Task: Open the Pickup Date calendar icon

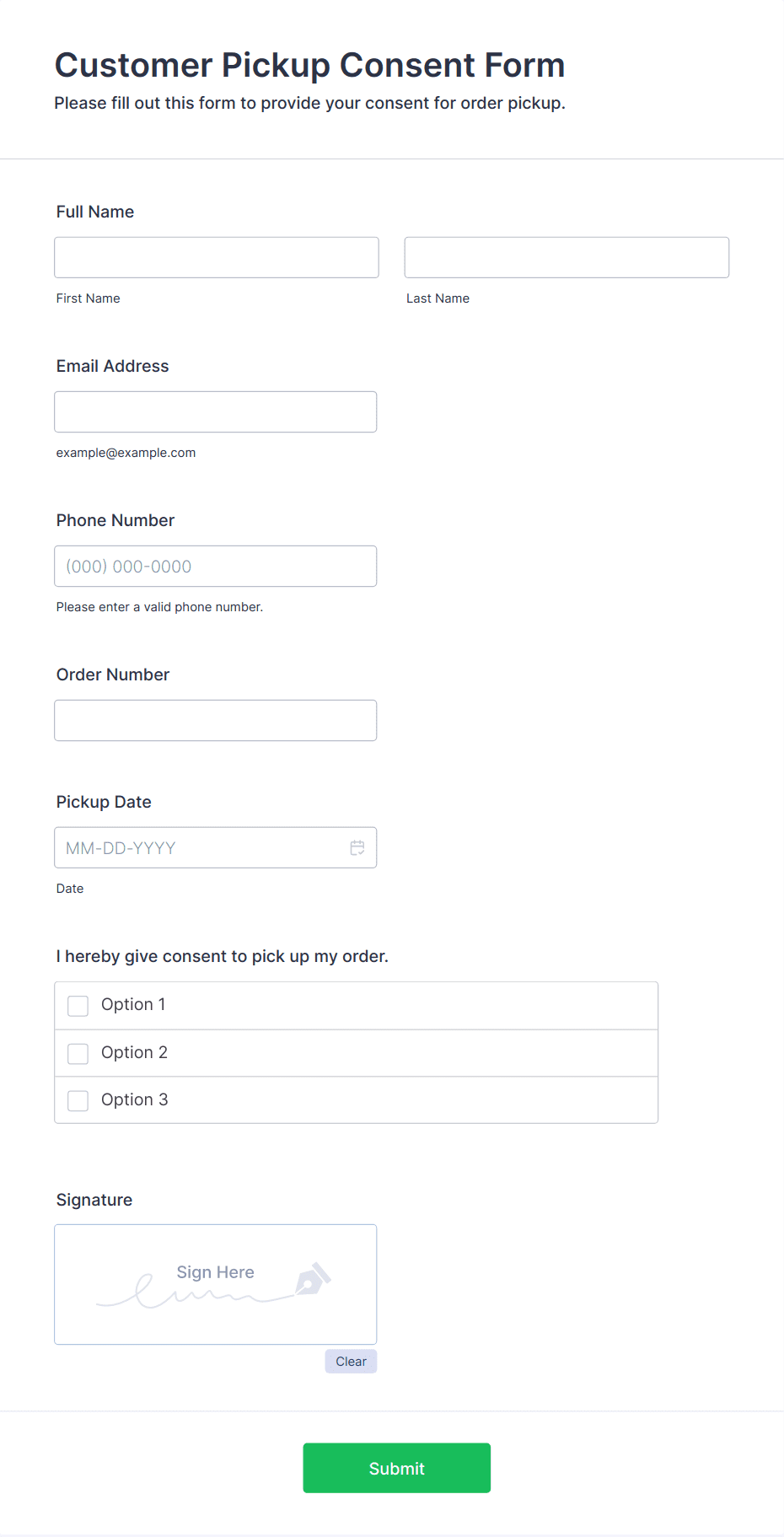Action: click(x=357, y=848)
